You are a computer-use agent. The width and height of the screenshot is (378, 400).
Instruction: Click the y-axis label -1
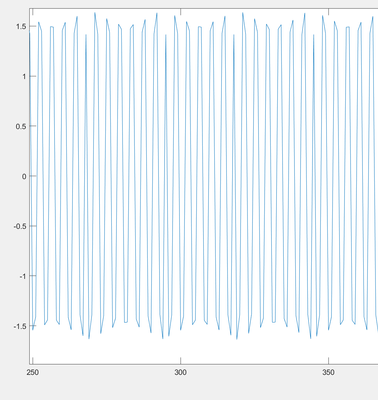[x=23, y=276]
